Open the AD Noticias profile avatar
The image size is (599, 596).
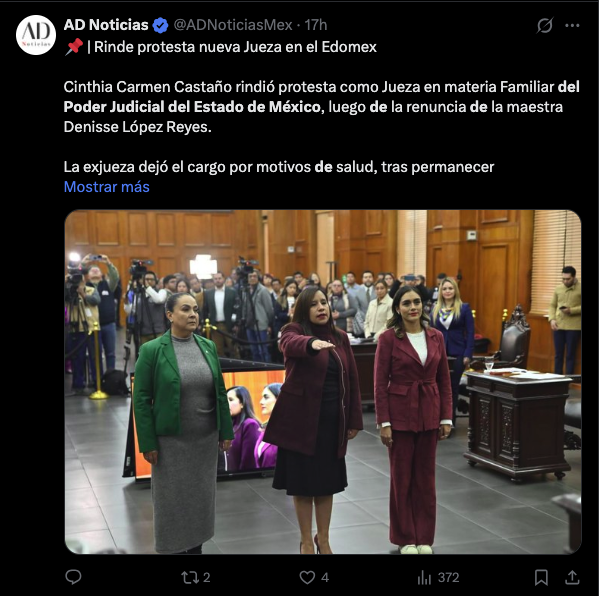(36, 35)
